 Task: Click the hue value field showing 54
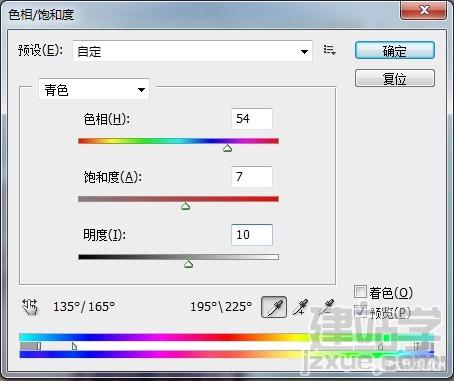click(x=252, y=119)
